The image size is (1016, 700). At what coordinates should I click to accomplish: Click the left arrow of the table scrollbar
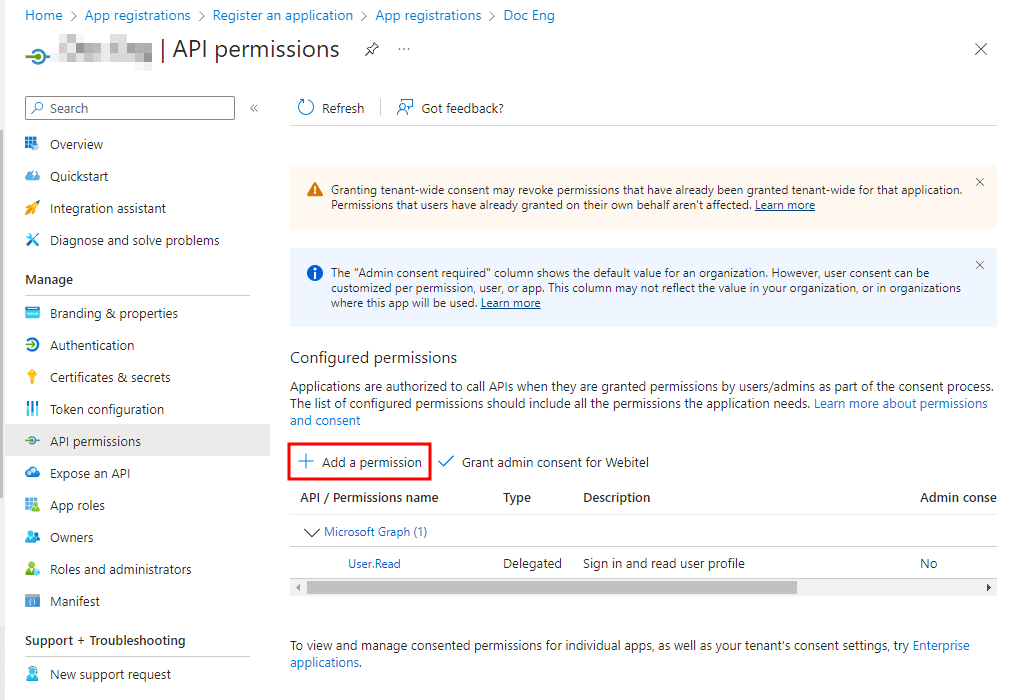298,587
